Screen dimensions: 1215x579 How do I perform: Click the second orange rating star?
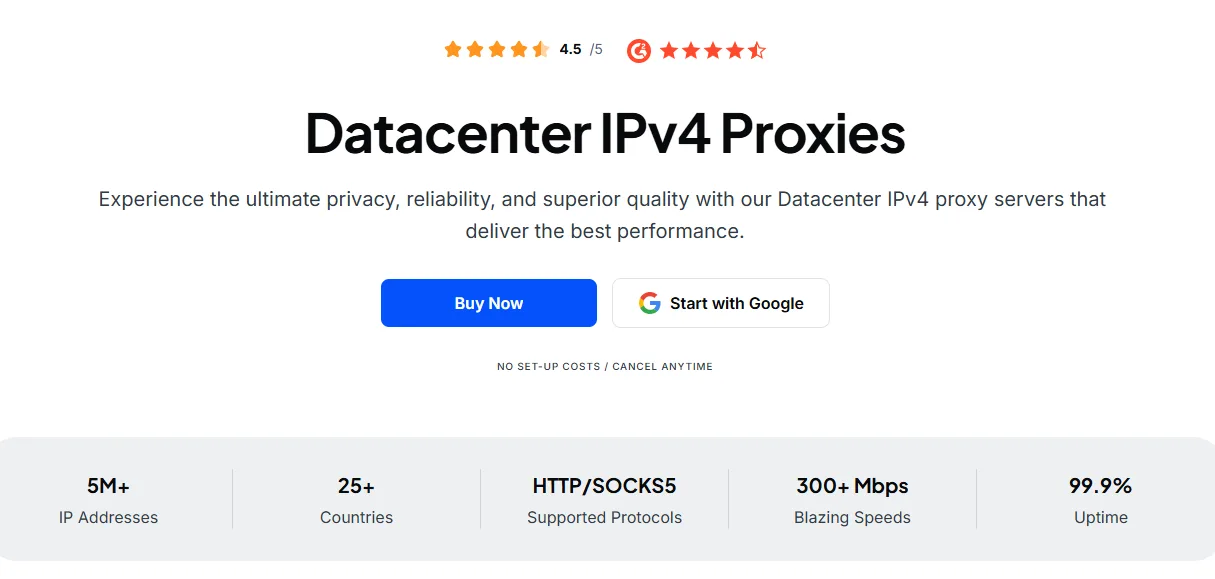(475, 49)
